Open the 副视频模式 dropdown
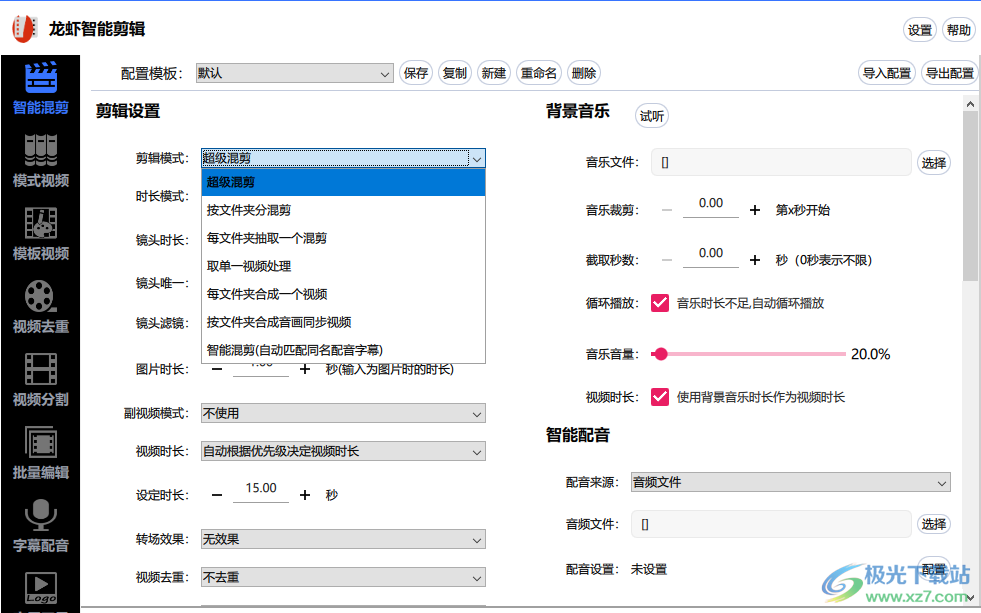This screenshot has height=613, width=981. point(344,413)
